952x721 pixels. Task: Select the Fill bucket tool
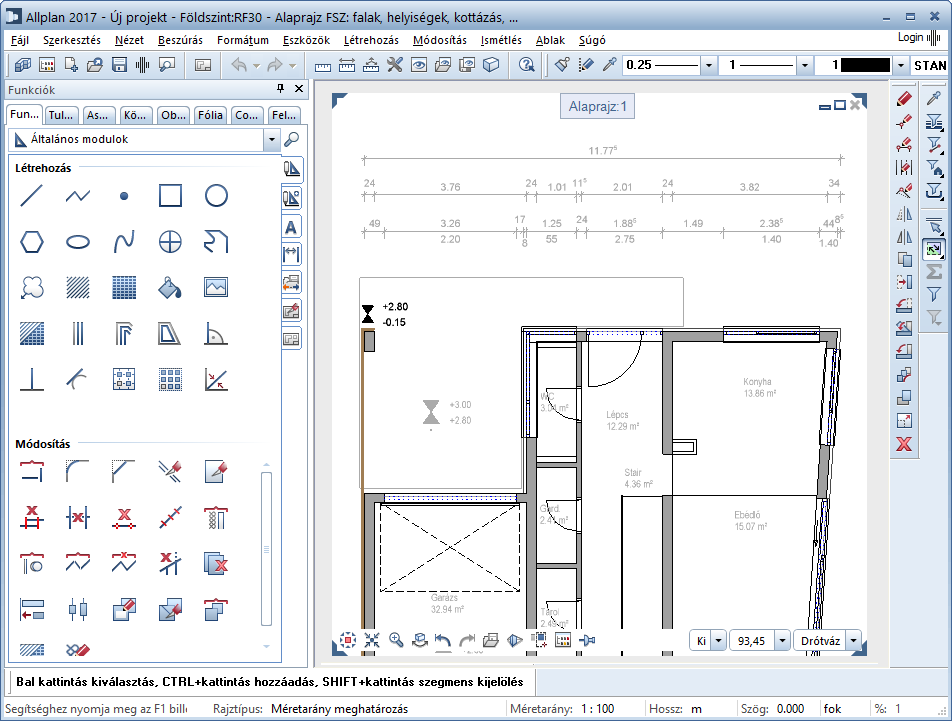click(x=170, y=288)
